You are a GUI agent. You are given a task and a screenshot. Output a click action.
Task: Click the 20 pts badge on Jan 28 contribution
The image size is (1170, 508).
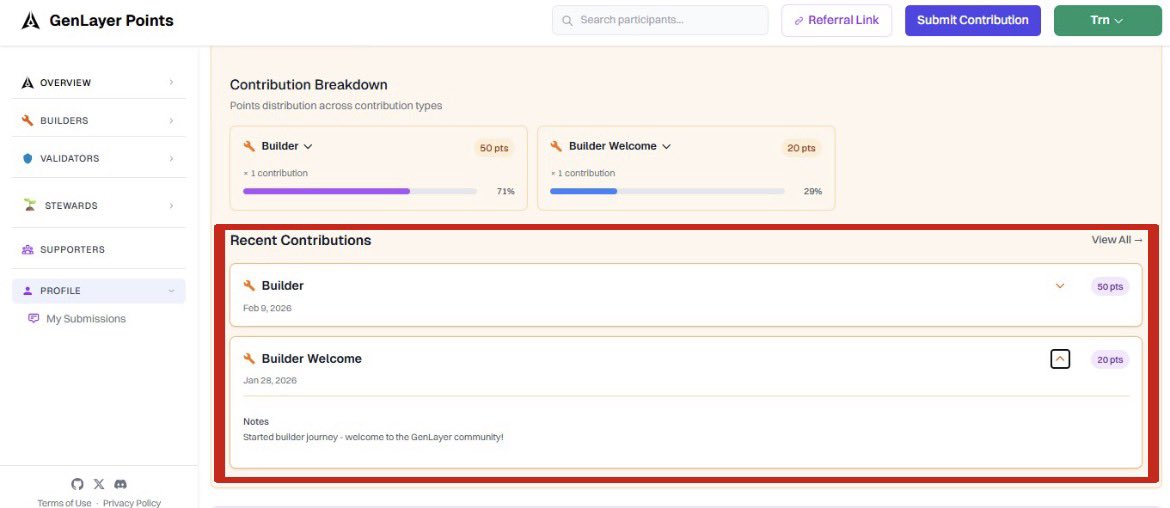[1110, 360]
